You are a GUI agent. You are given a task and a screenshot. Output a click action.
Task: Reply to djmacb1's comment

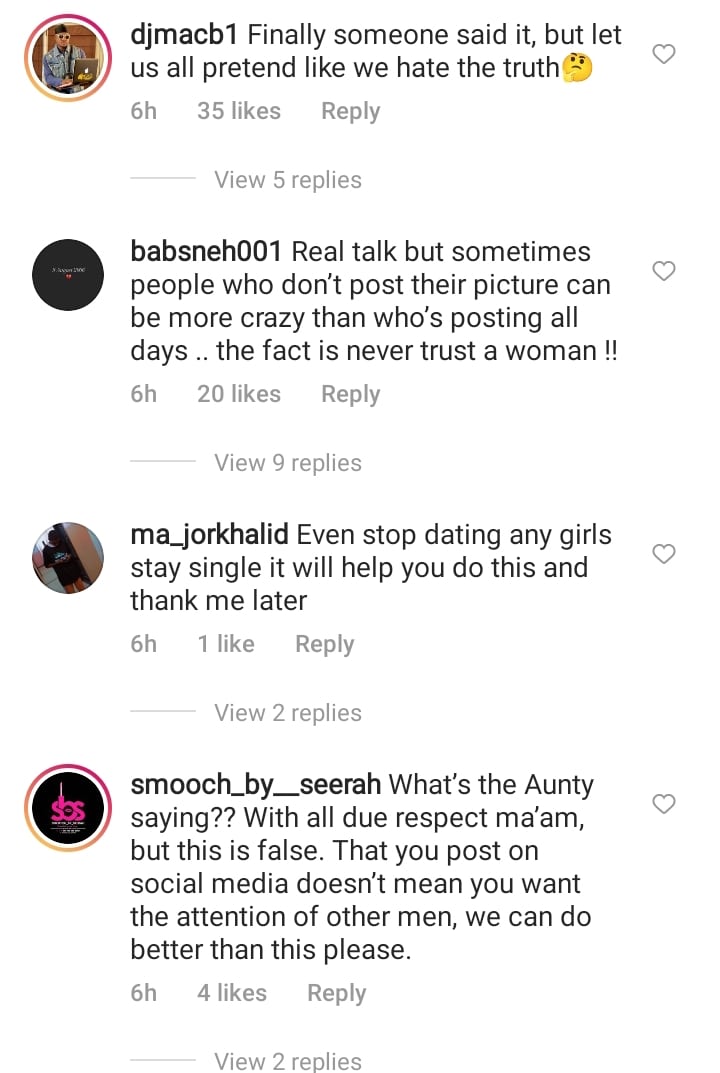click(x=350, y=111)
